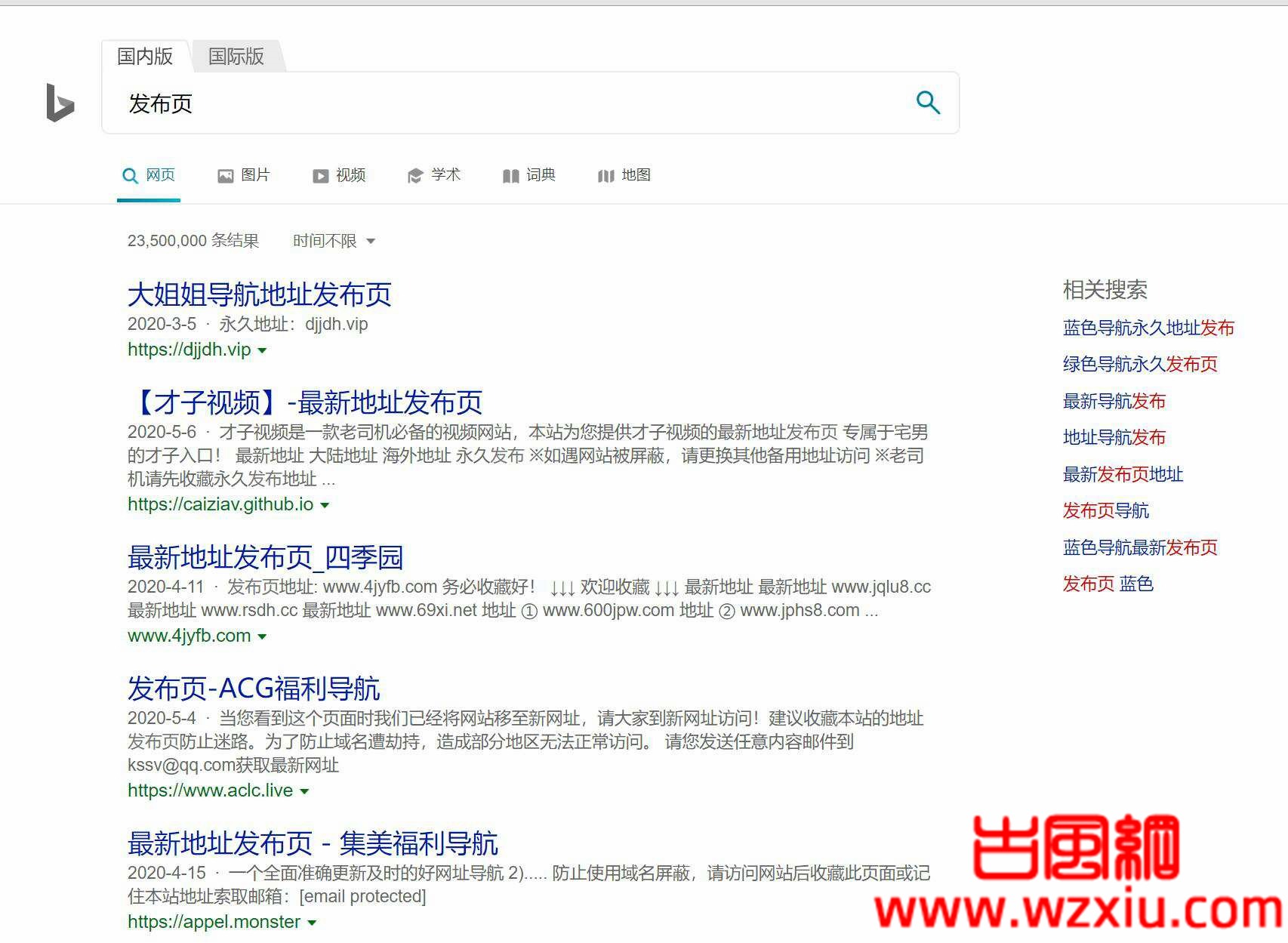1288x943 pixels.
Task: Switch to the 国内版 tab
Action: tap(145, 57)
